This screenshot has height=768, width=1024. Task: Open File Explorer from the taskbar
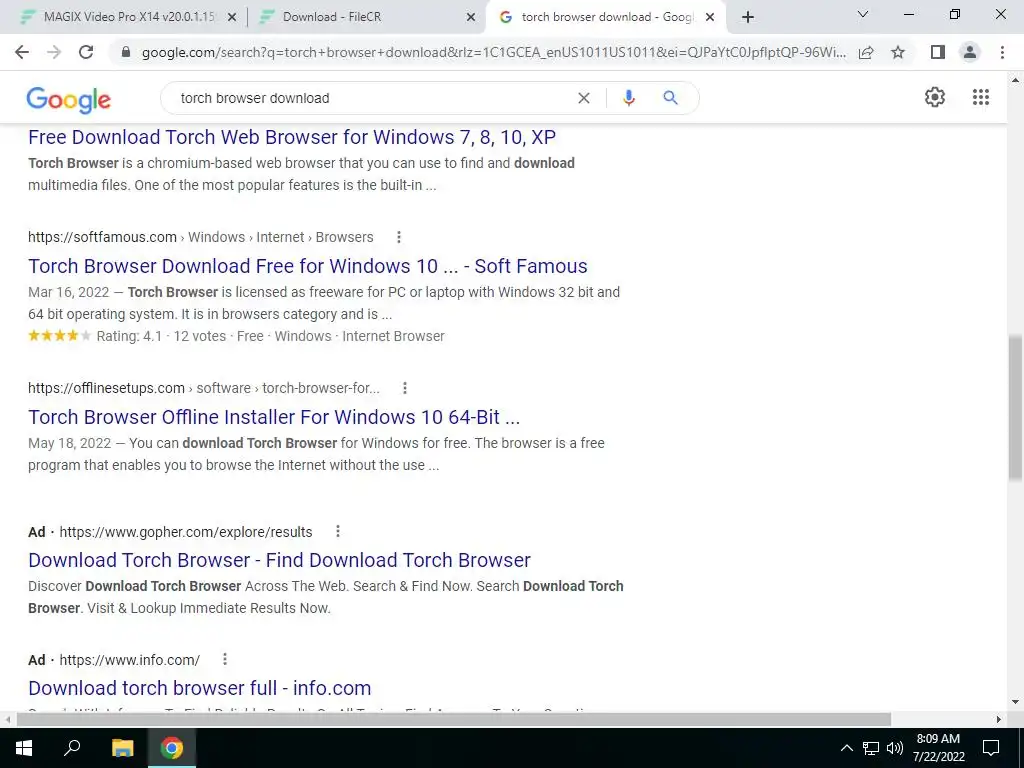tap(122, 748)
